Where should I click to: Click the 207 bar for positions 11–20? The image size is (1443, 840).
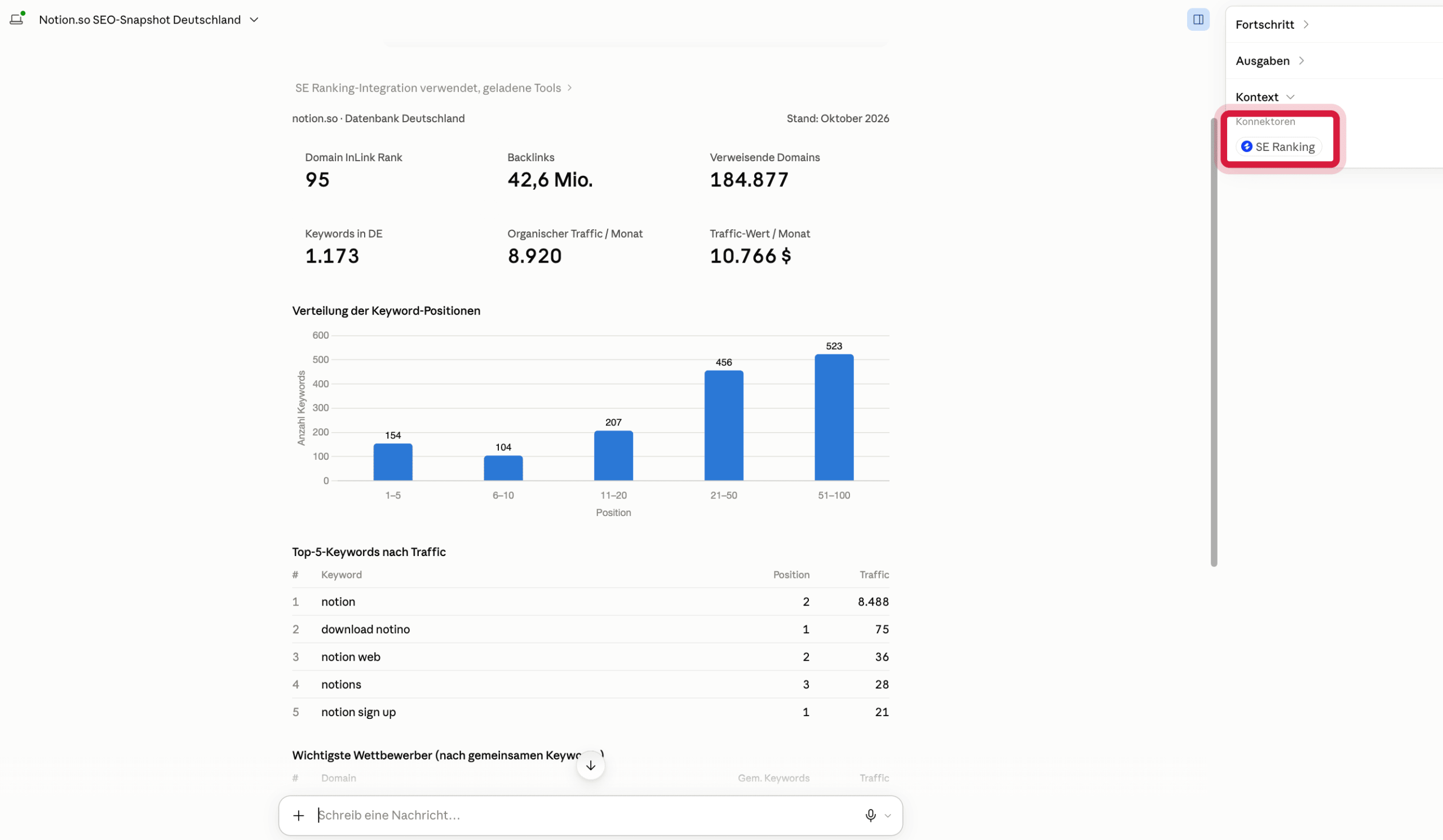point(613,455)
